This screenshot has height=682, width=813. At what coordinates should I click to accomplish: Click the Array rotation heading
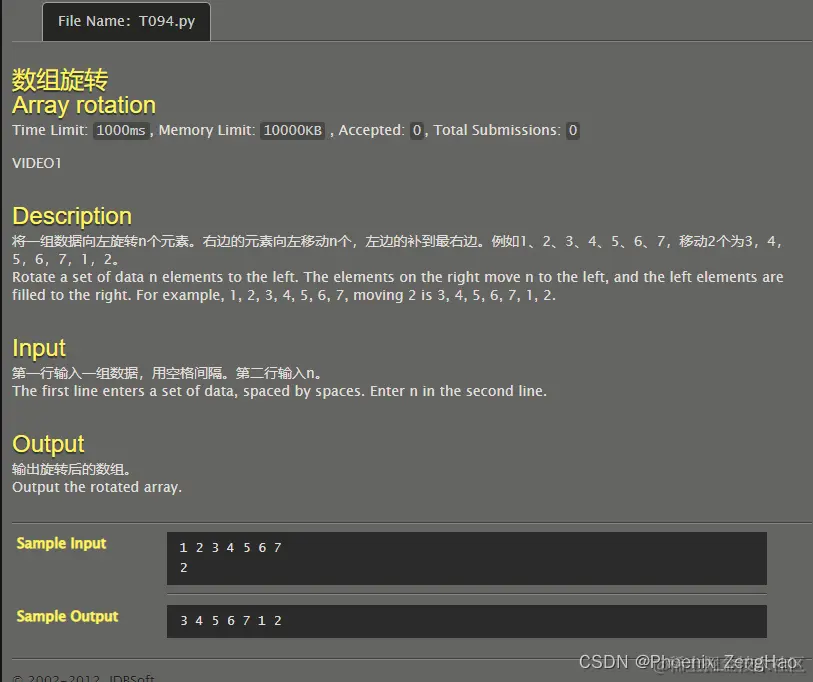pyautogui.click(x=84, y=105)
